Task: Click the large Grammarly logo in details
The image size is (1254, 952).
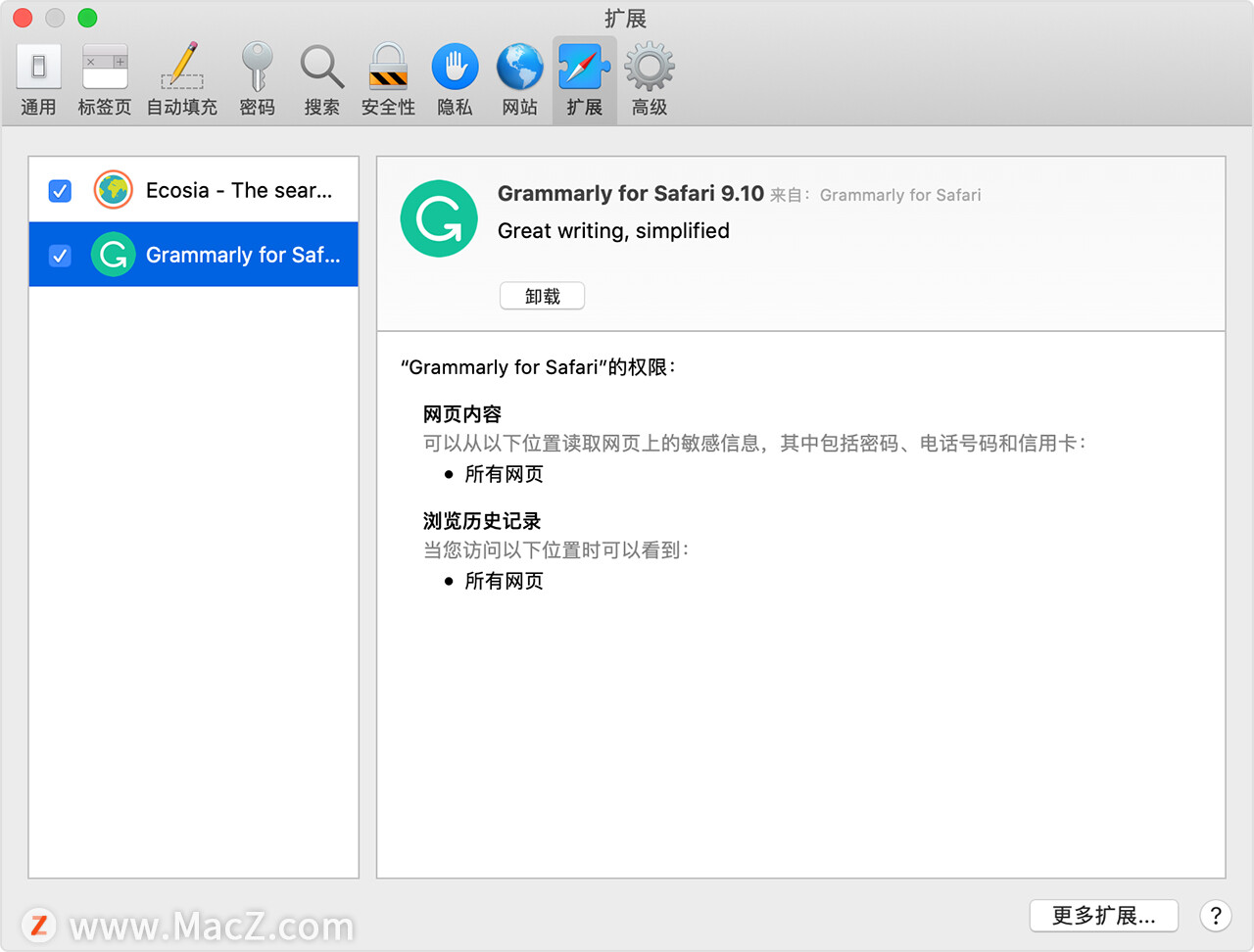Action: (x=439, y=218)
